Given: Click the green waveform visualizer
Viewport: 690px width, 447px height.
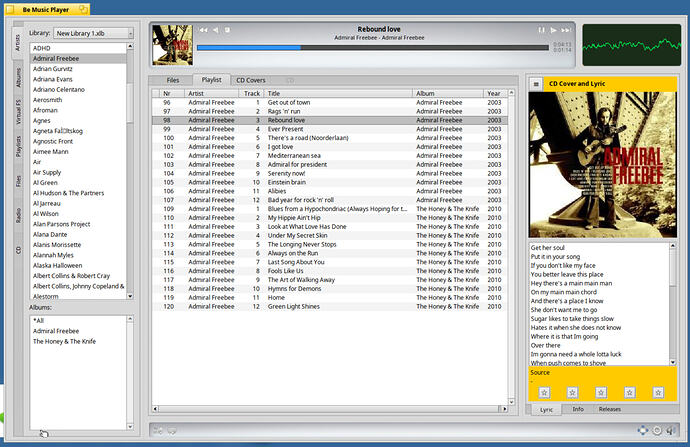Looking at the screenshot, I should point(631,45).
